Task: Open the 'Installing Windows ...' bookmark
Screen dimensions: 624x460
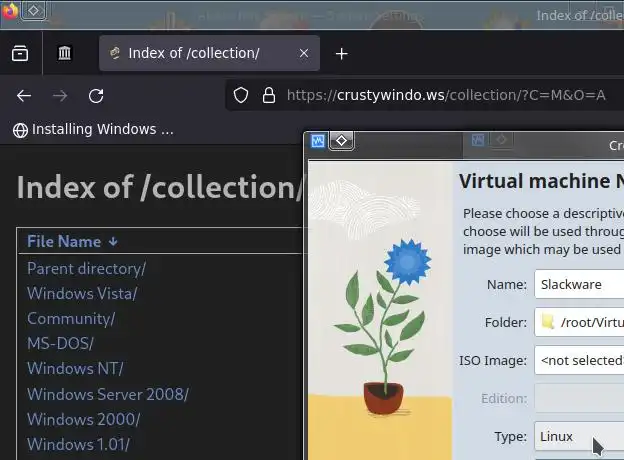Action: coord(93,130)
